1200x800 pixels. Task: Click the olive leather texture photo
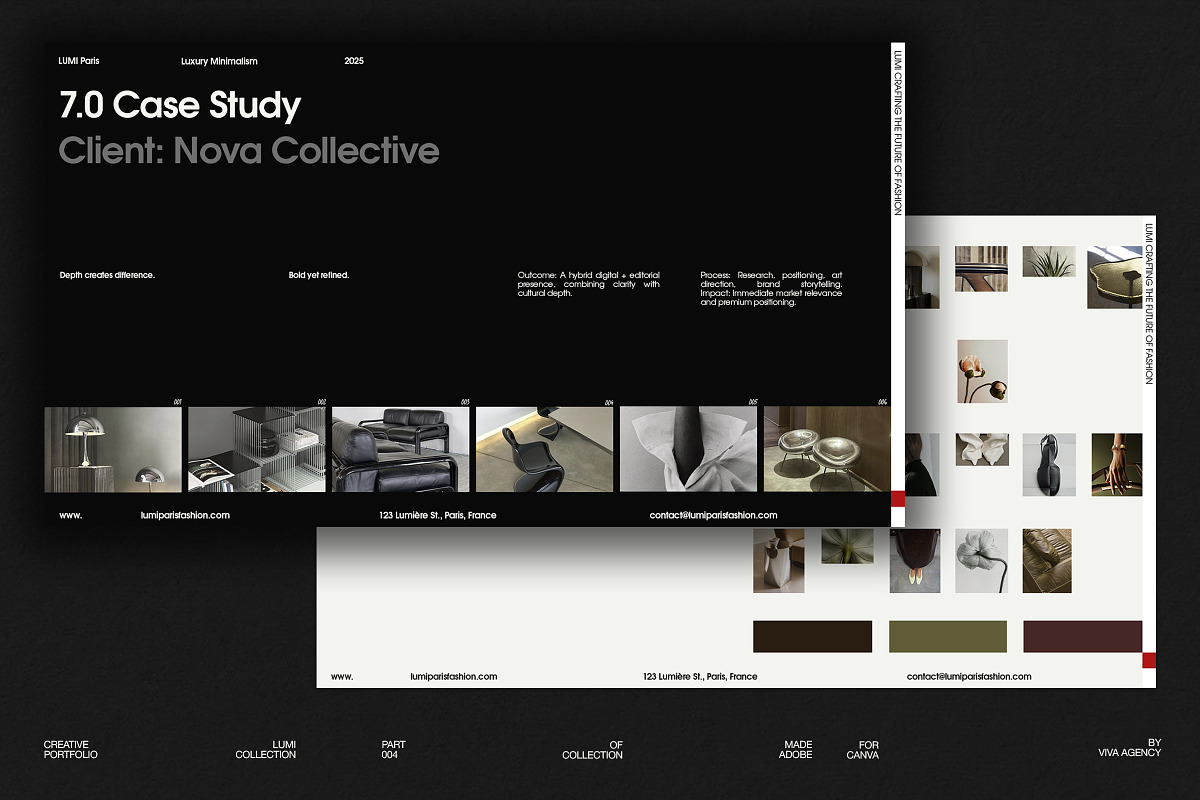[x=1047, y=561]
